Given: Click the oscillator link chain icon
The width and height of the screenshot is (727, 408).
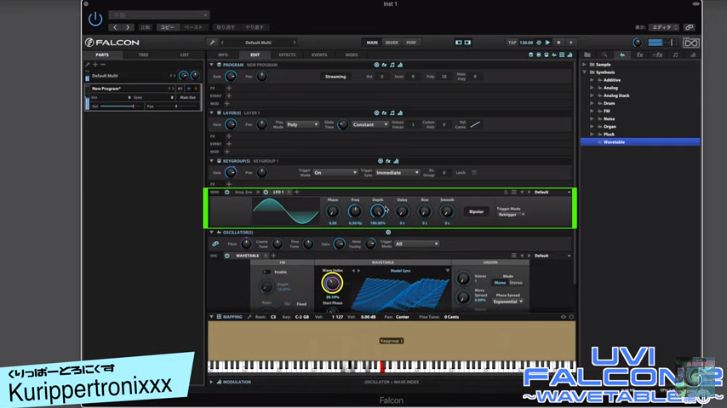Looking at the screenshot, I should 215,244.
